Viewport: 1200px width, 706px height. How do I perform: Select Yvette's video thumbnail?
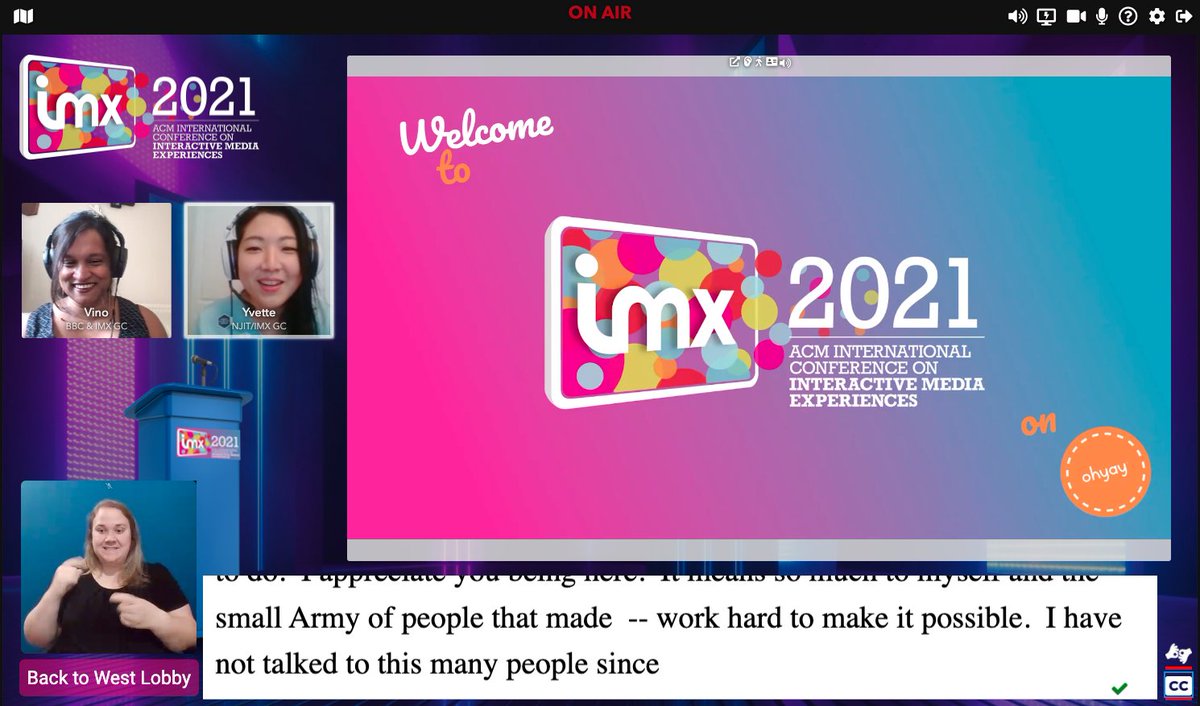[x=259, y=265]
